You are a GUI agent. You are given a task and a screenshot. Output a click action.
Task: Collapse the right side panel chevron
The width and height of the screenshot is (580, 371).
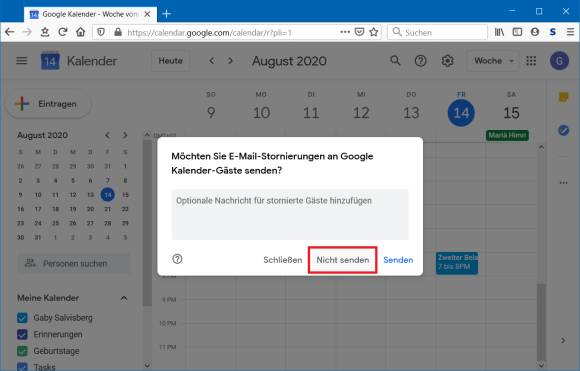click(563, 340)
